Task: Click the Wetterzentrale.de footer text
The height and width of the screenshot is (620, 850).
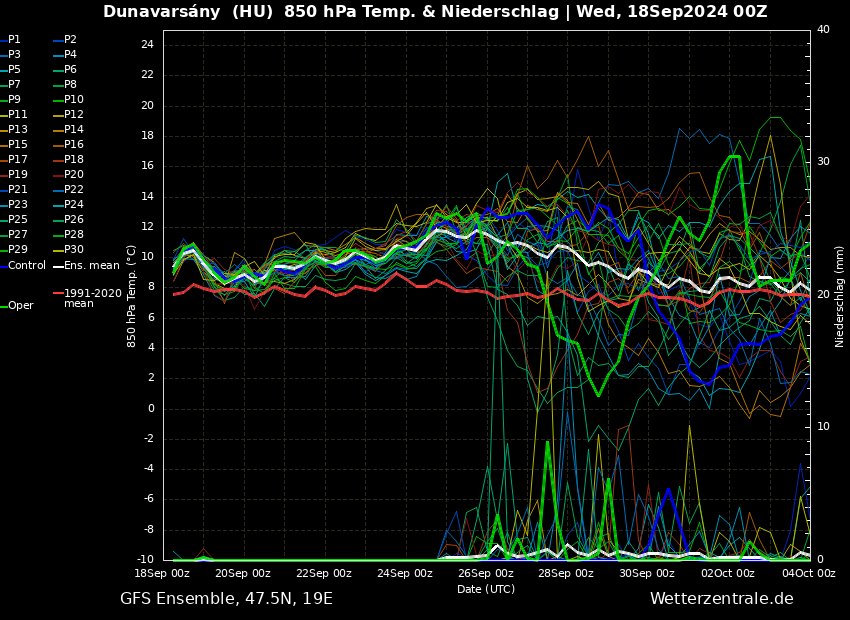Action: click(x=721, y=599)
